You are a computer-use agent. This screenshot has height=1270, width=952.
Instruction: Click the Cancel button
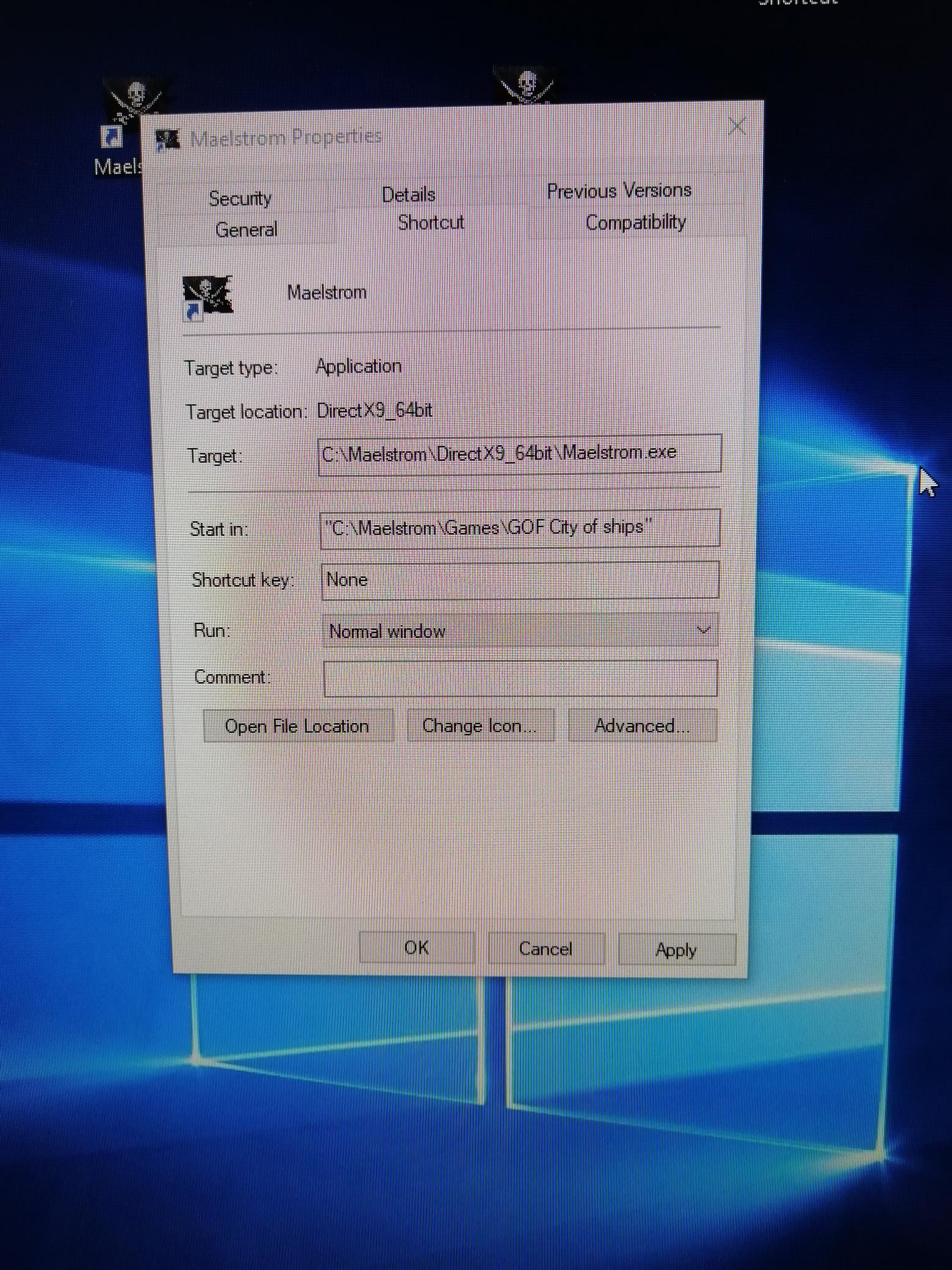[x=546, y=949]
